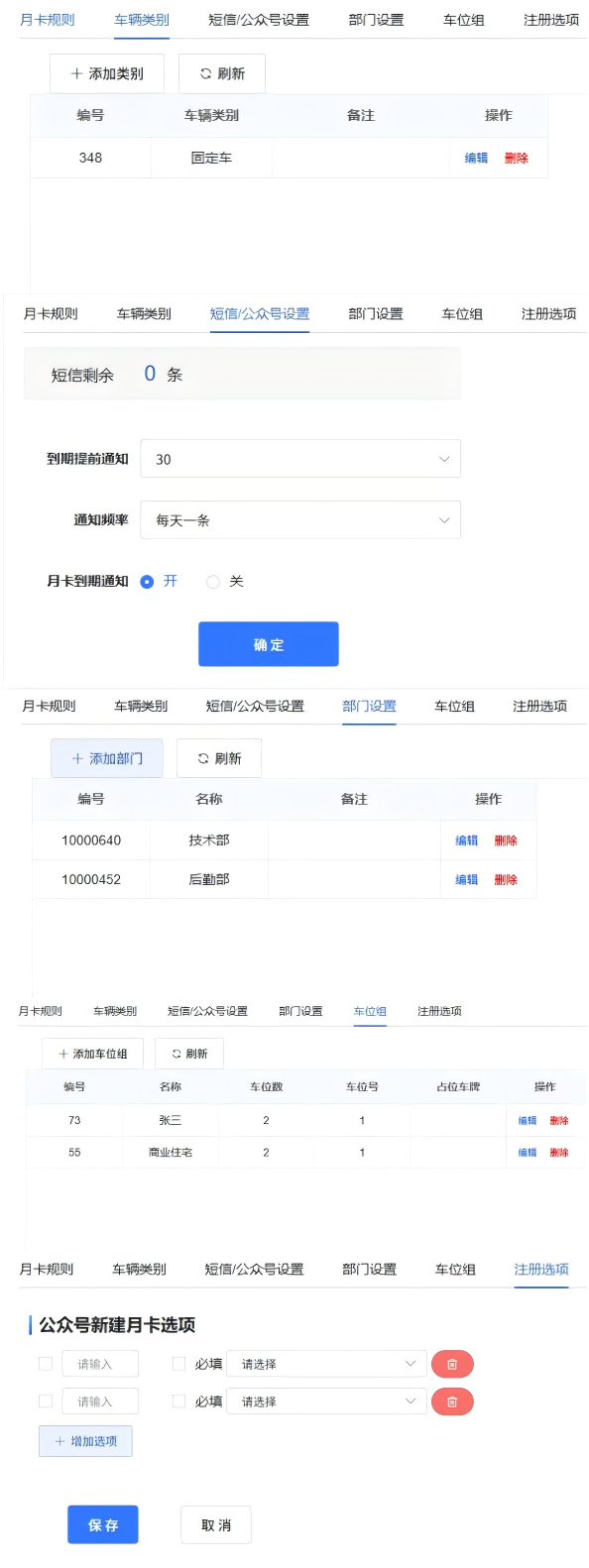Click the plus icon on 添加类别 button

point(76,73)
